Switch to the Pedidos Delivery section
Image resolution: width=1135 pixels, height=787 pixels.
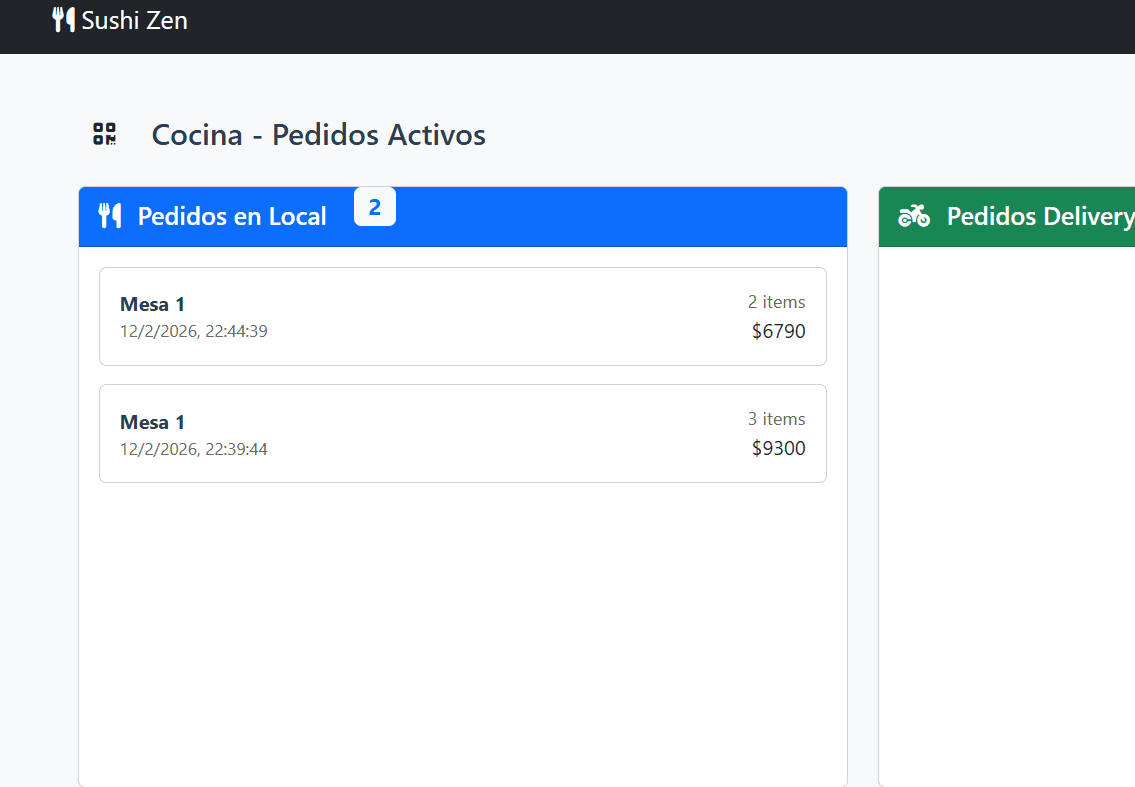pos(1040,216)
